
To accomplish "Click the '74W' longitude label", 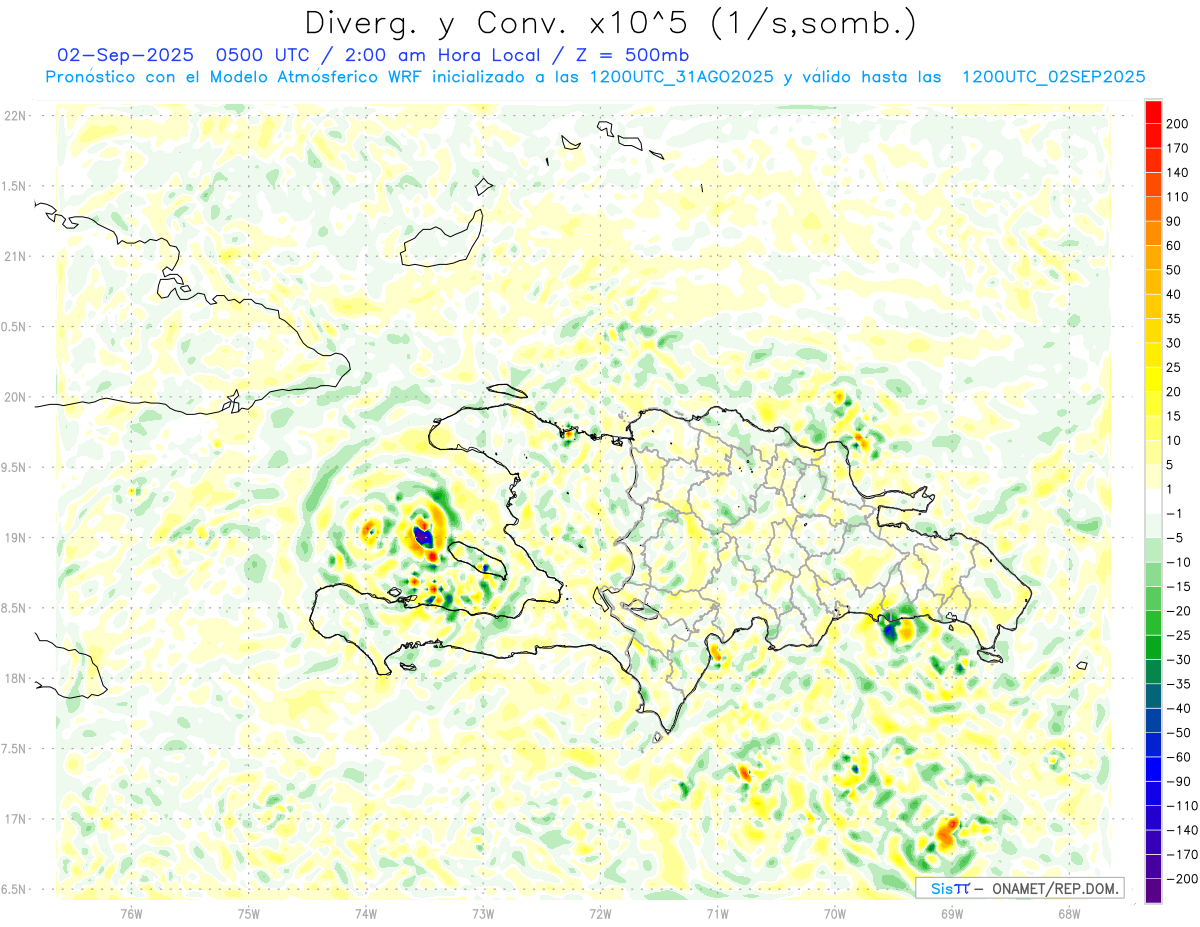I will [366, 914].
